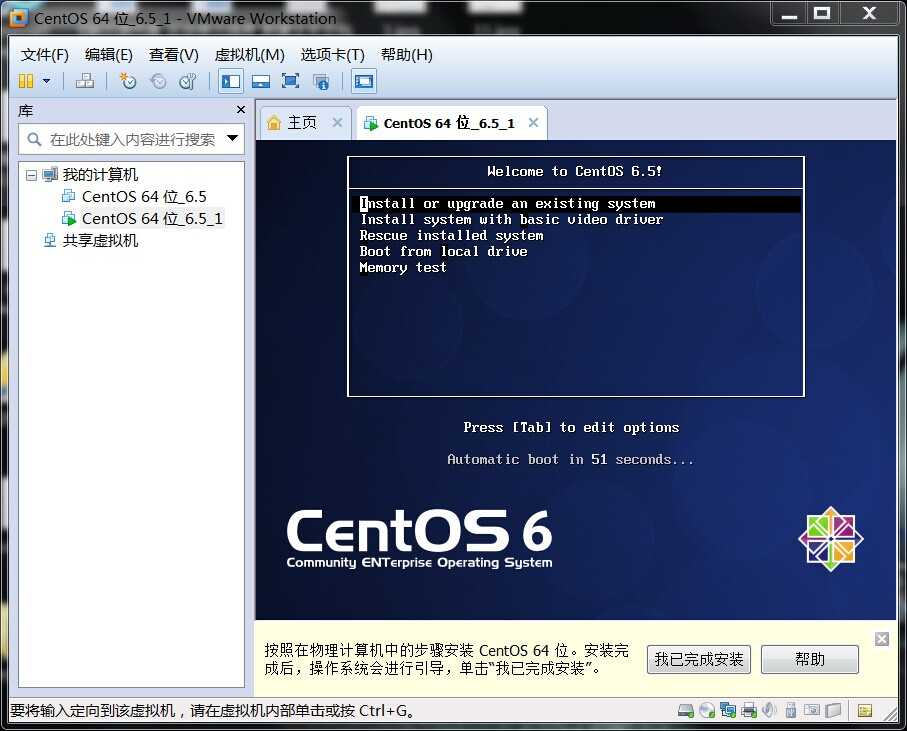Click the pause/suspend virtual machine icon
The image size is (907, 731).
coord(26,81)
